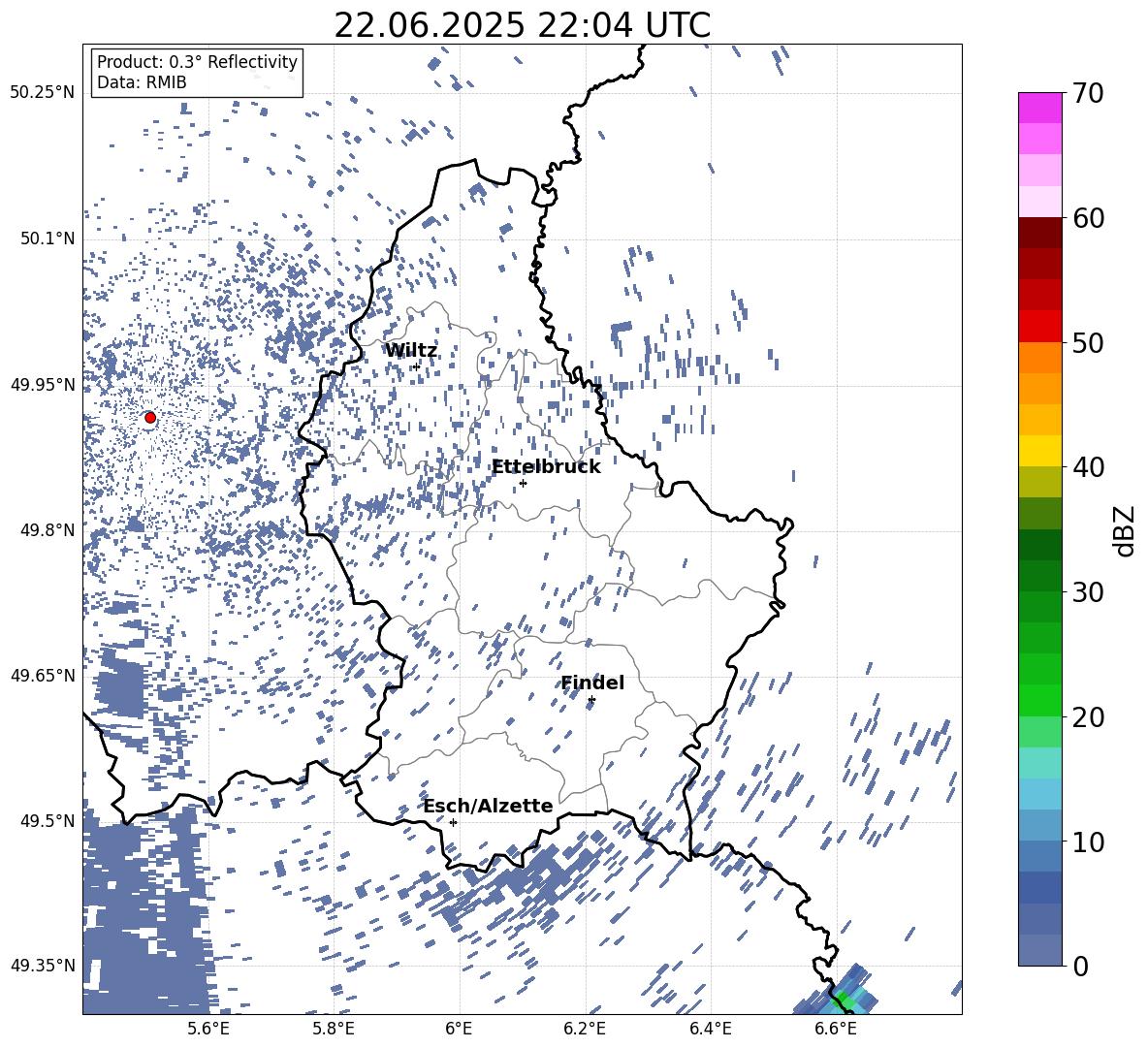This screenshot has width=1148, height=1048.
Task: Click the 49.35°N latitude label
Action: point(43,966)
